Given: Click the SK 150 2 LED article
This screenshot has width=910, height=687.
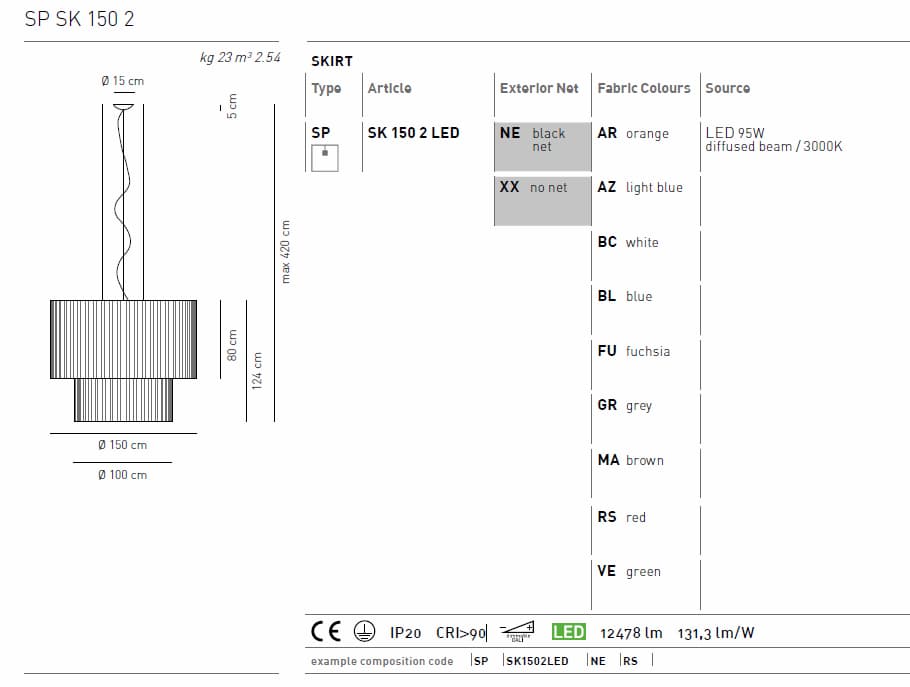Looking at the screenshot, I should click(415, 132).
